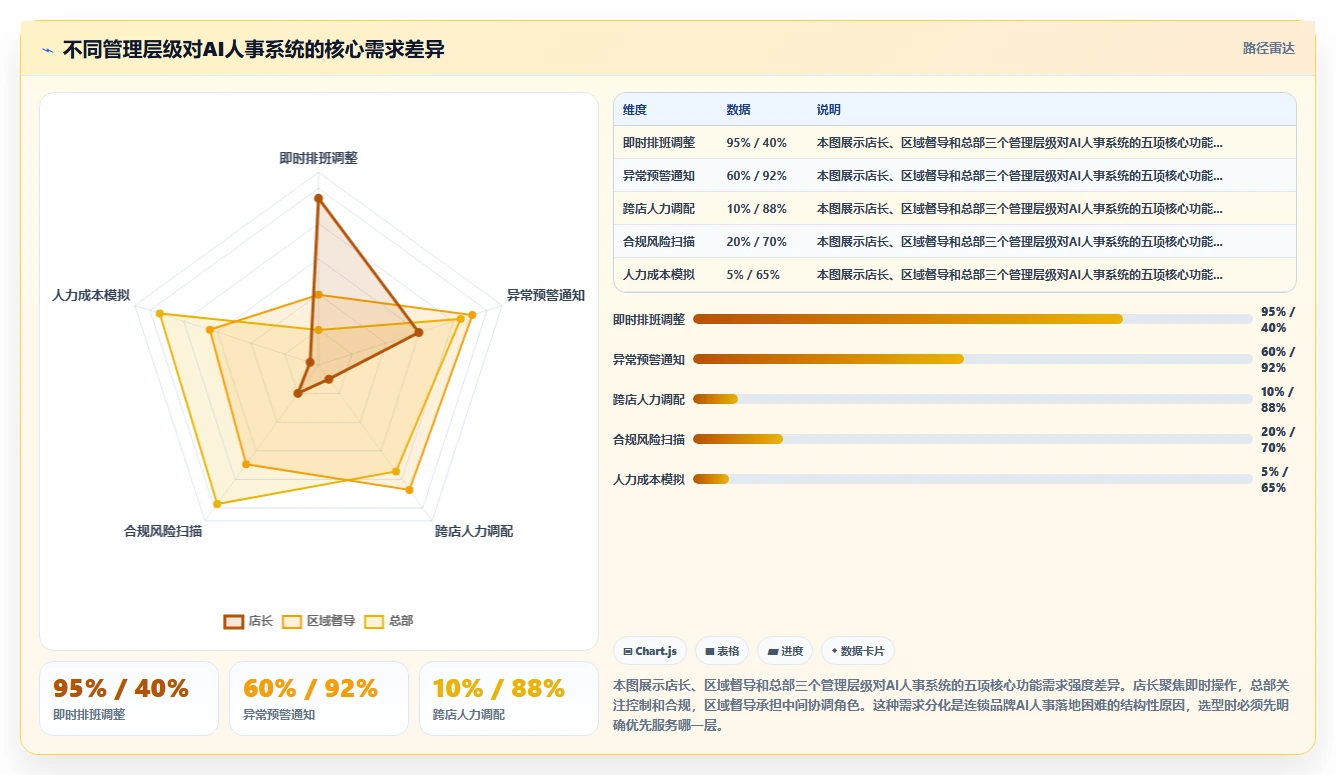Click the 异常预警通知 radar axis label
The image size is (1336, 775).
(545, 295)
